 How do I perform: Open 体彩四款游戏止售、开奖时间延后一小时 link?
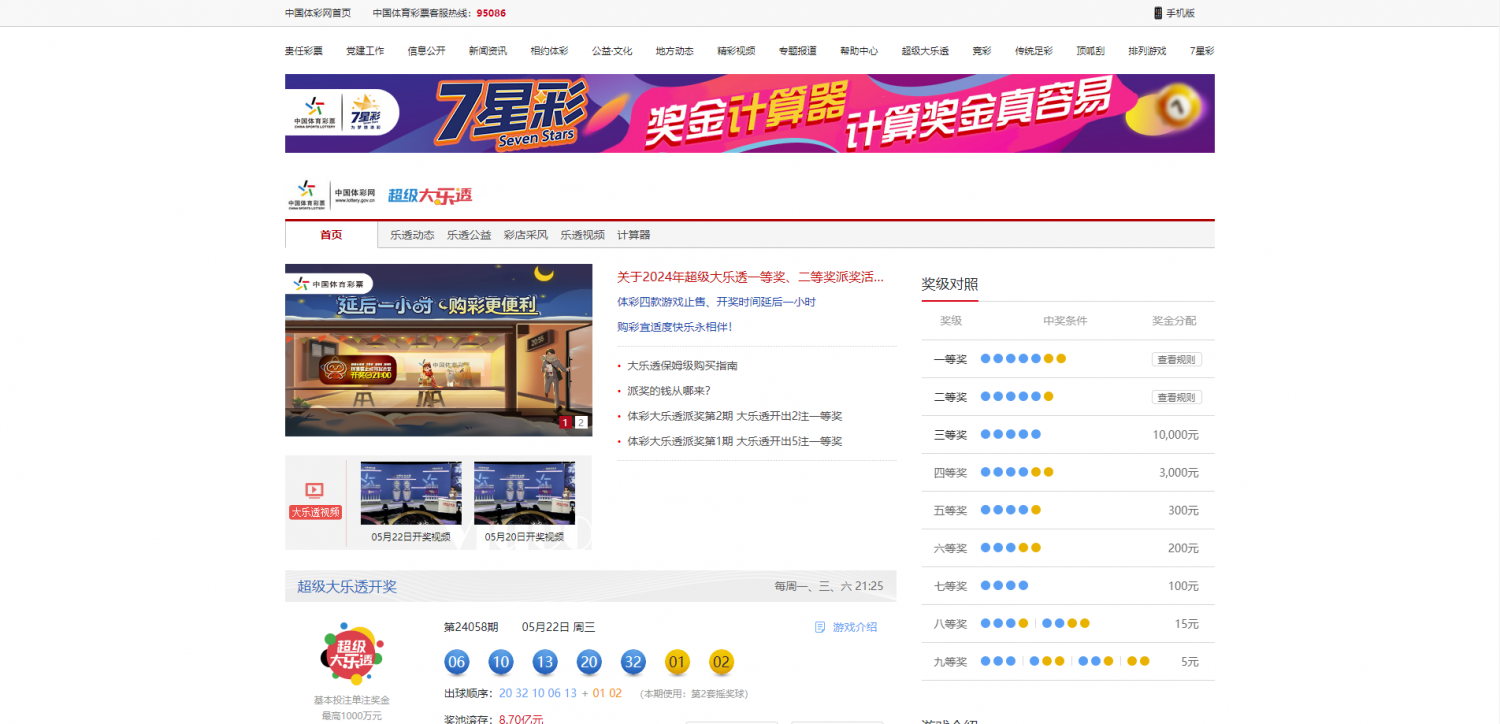(716, 302)
